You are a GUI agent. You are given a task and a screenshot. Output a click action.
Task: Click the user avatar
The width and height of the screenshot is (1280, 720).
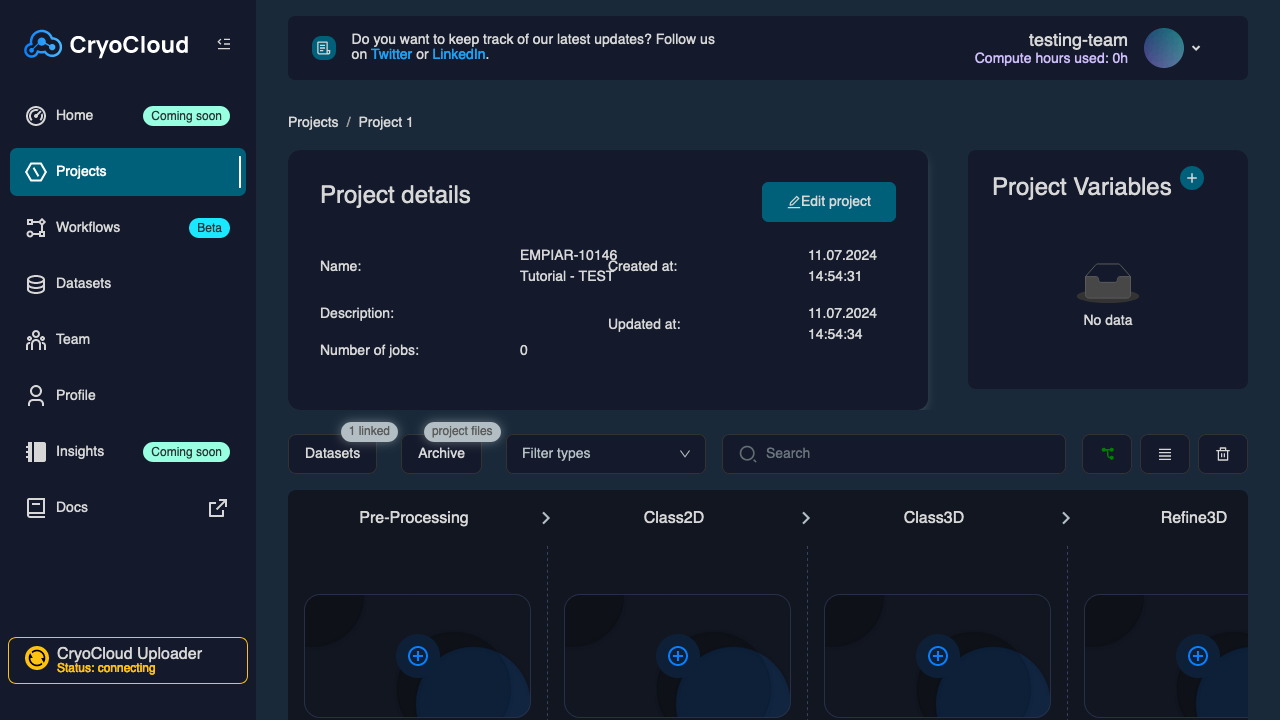click(1164, 48)
